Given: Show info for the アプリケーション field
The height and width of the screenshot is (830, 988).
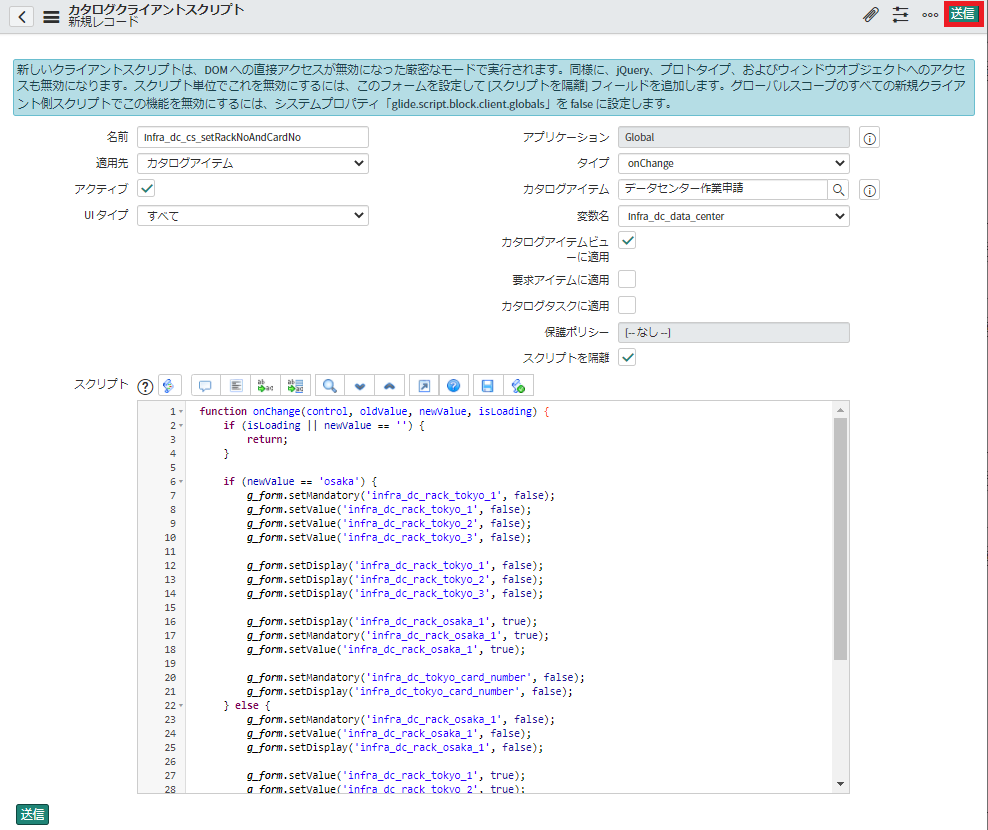Looking at the screenshot, I should click(870, 139).
